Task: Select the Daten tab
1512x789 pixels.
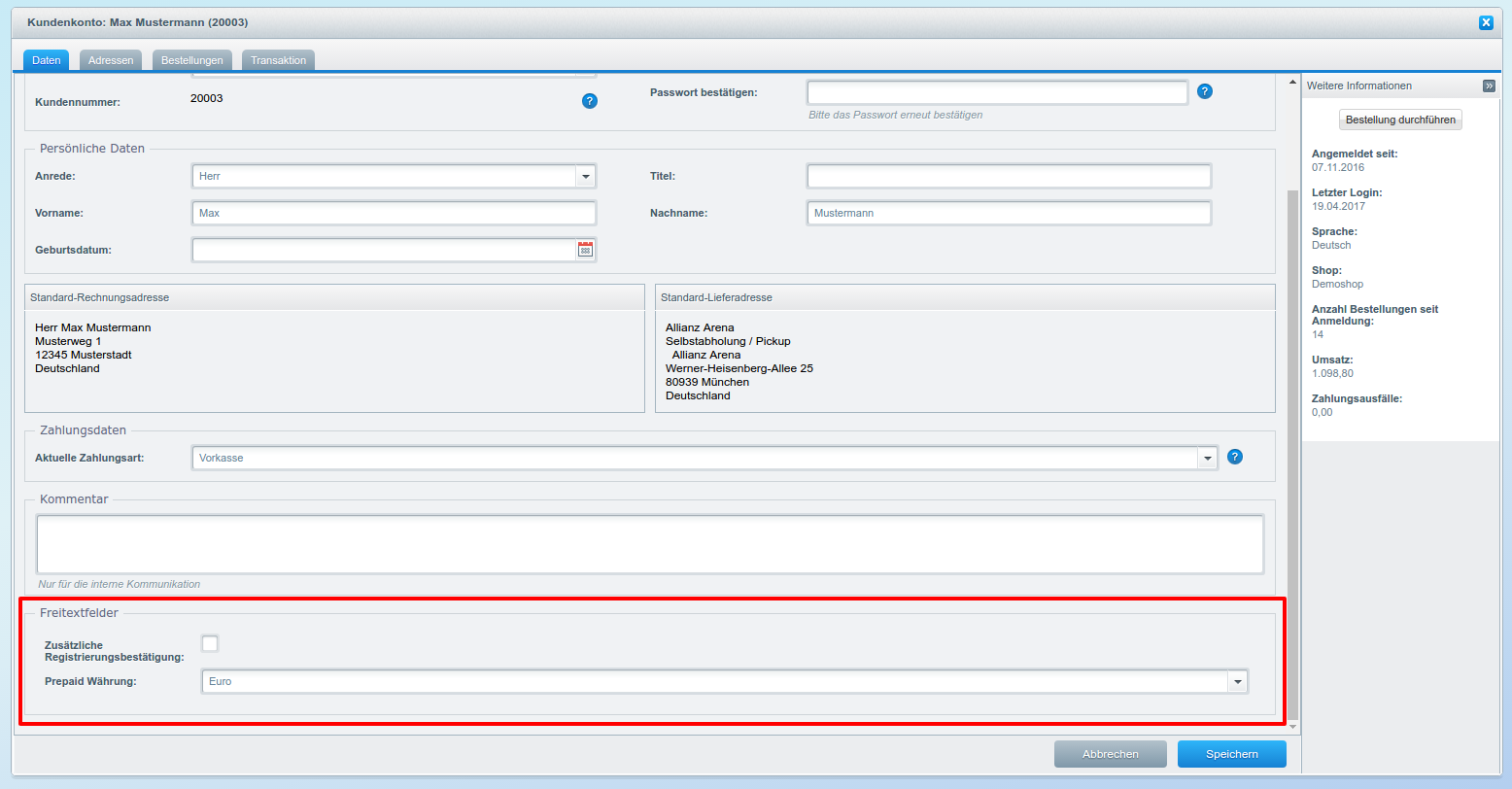Action: coord(46,60)
